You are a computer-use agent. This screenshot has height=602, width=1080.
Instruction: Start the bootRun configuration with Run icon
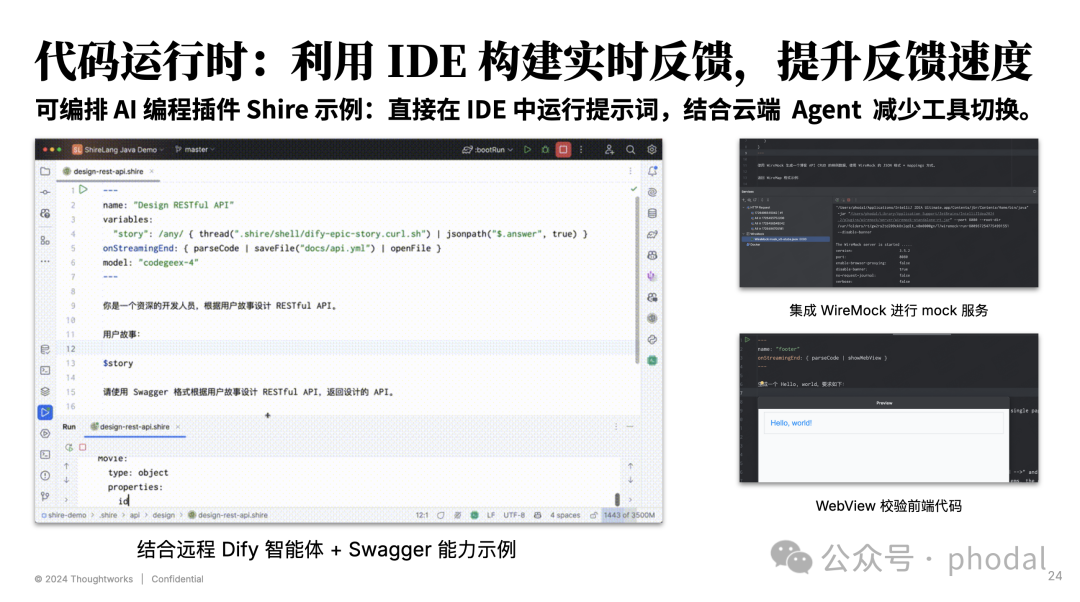528,149
